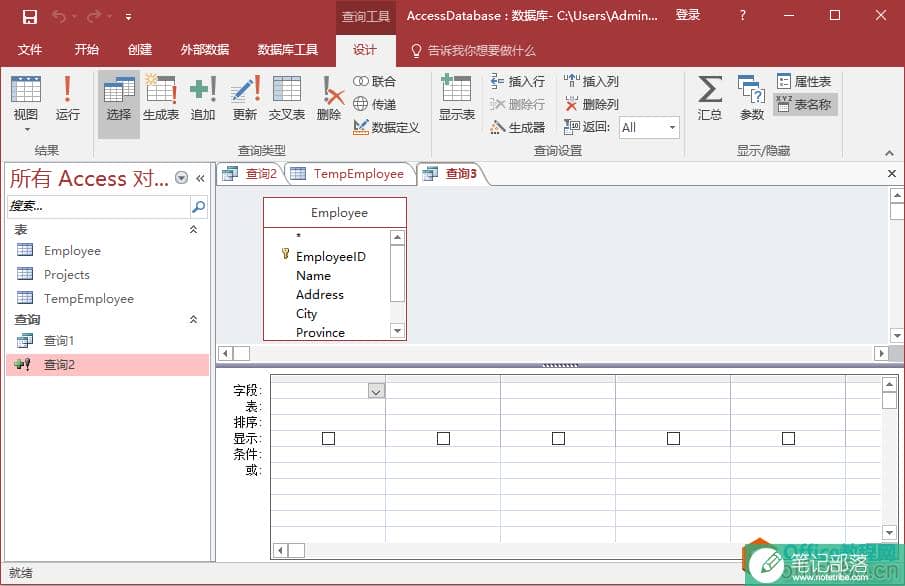Open the 文件 (File) menu
This screenshot has height=586, width=905.
29,50
